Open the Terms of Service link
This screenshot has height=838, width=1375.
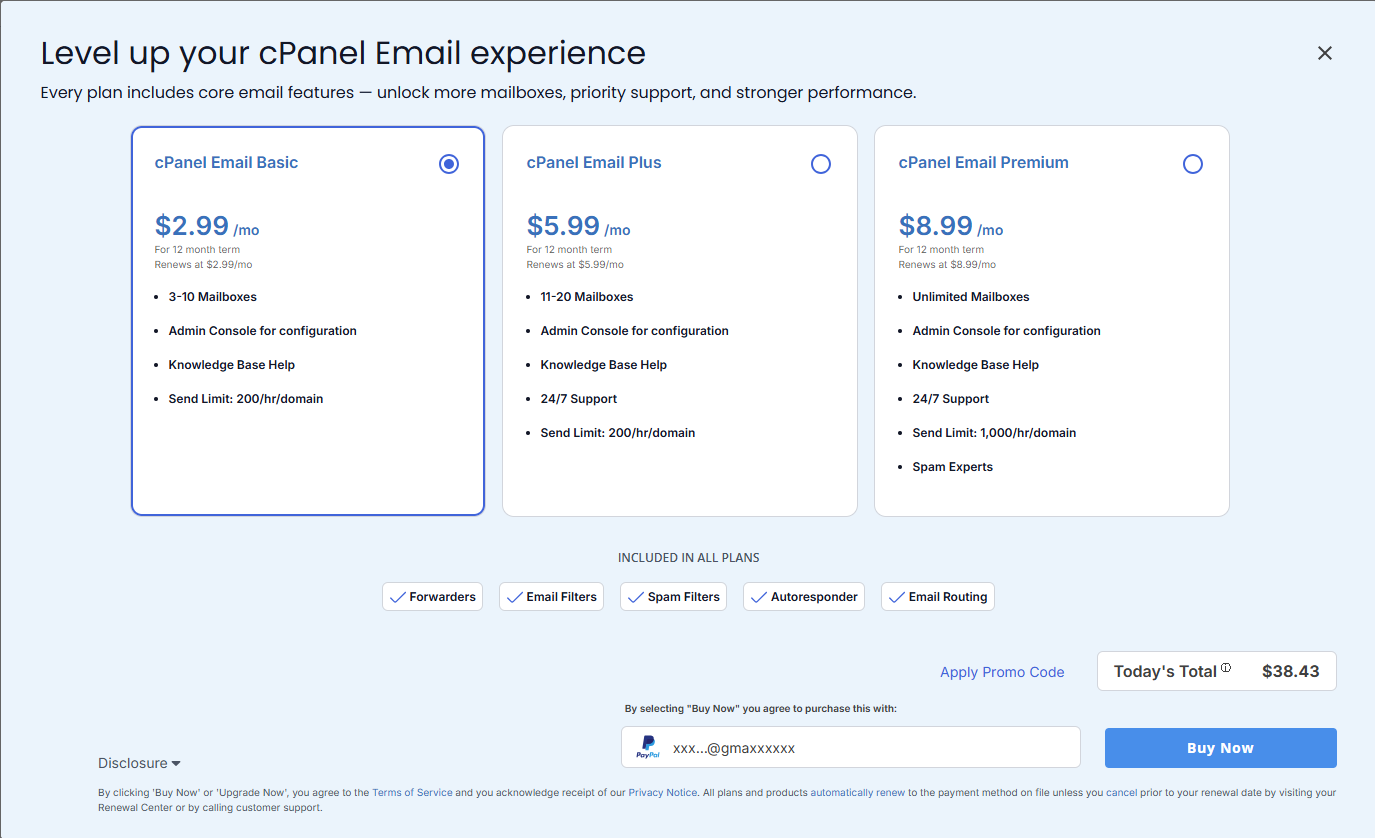[412, 792]
